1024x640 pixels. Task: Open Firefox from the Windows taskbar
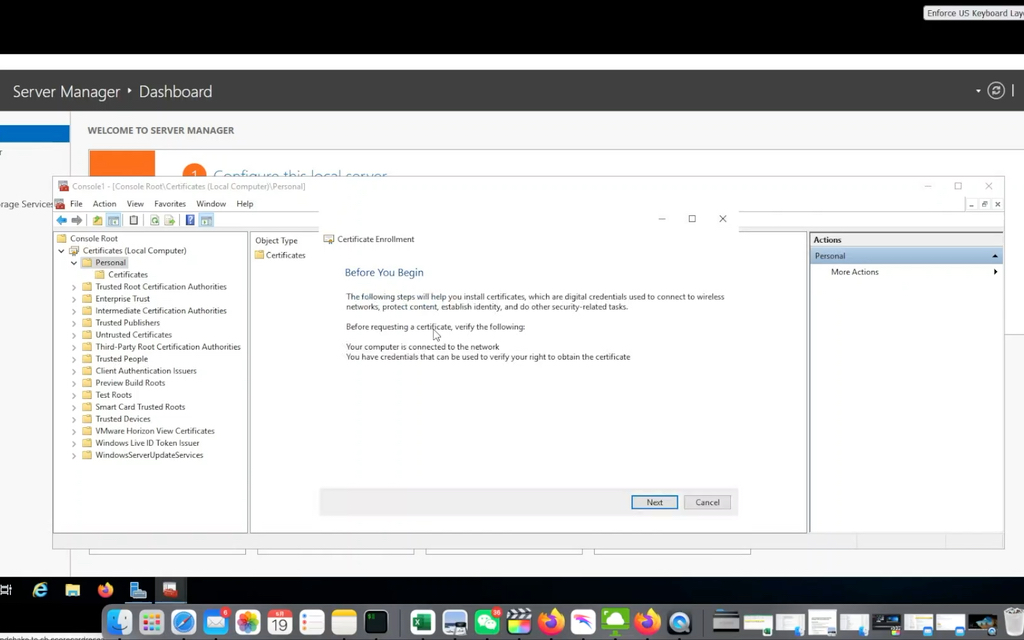coord(105,590)
